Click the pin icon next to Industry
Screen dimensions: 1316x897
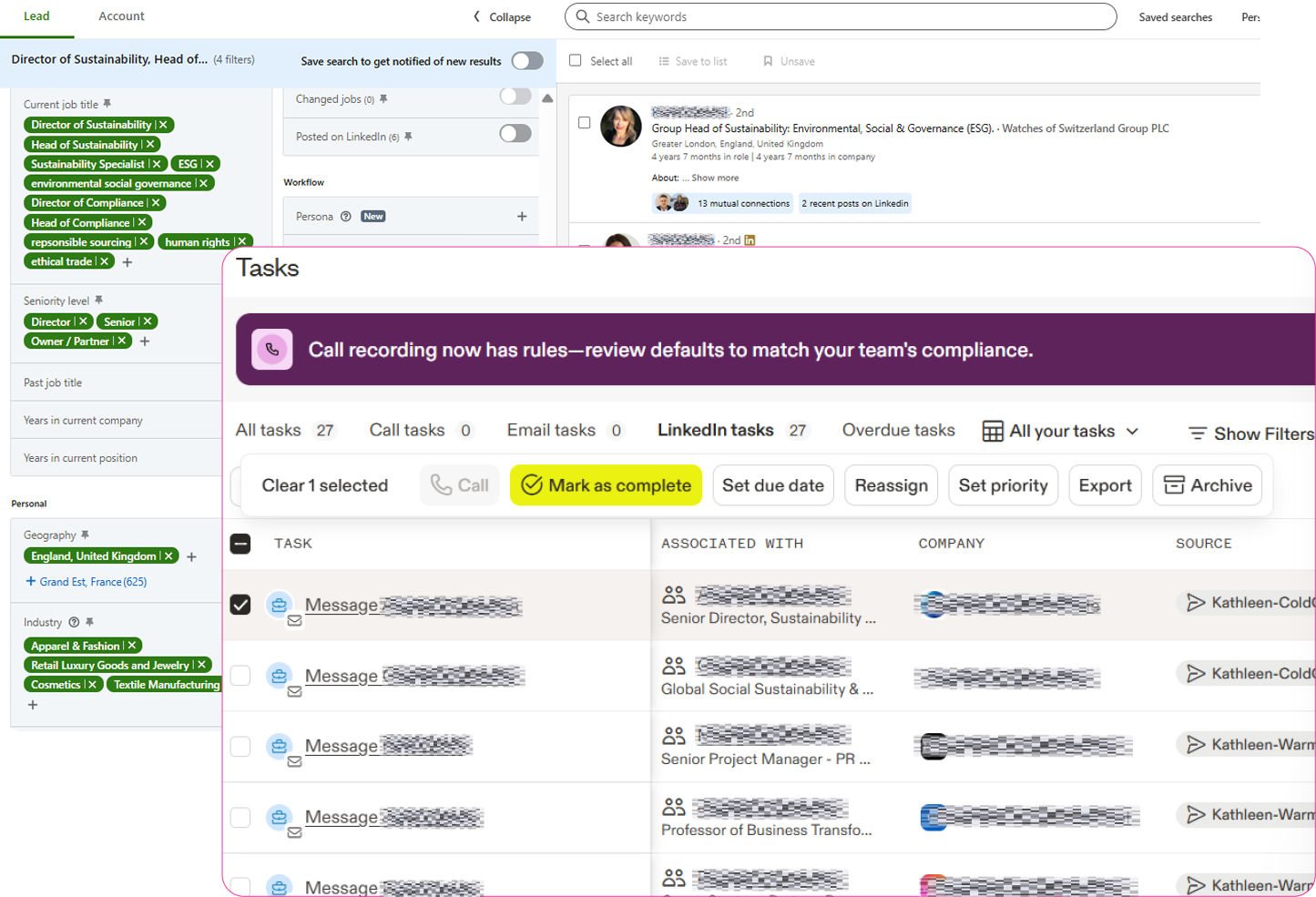(x=89, y=622)
